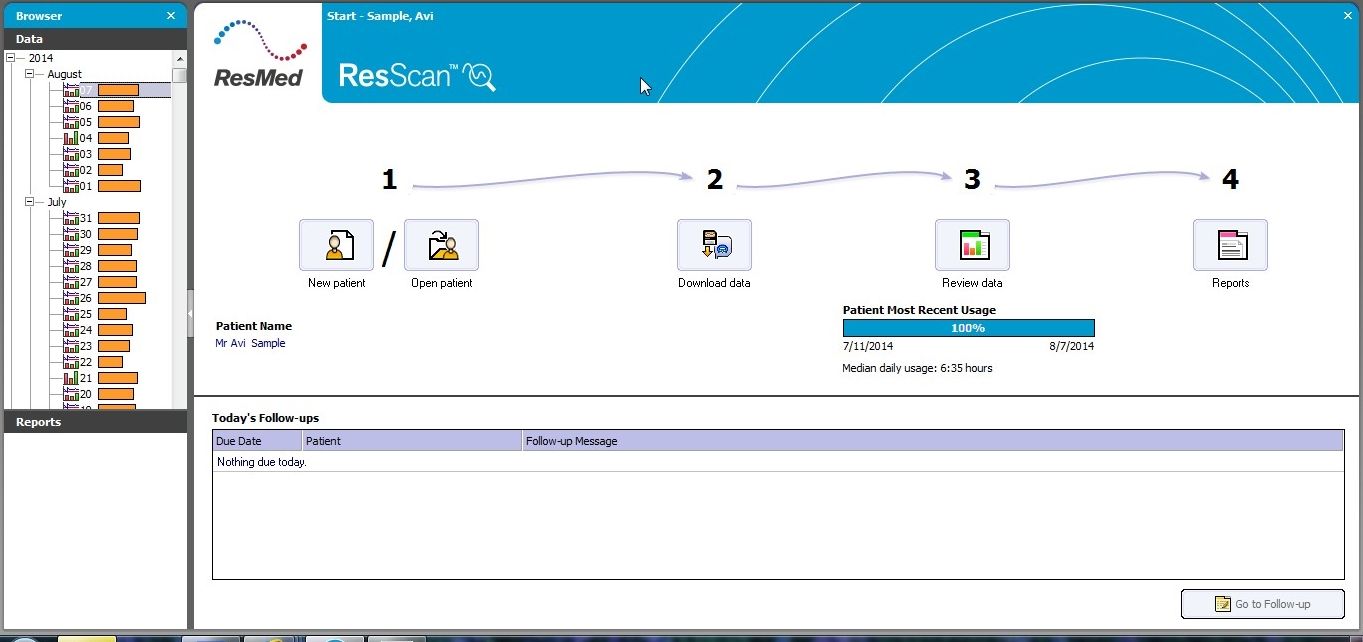The height and width of the screenshot is (642, 1363).
Task: Click the chart icon beside August 04
Action: (x=71, y=138)
